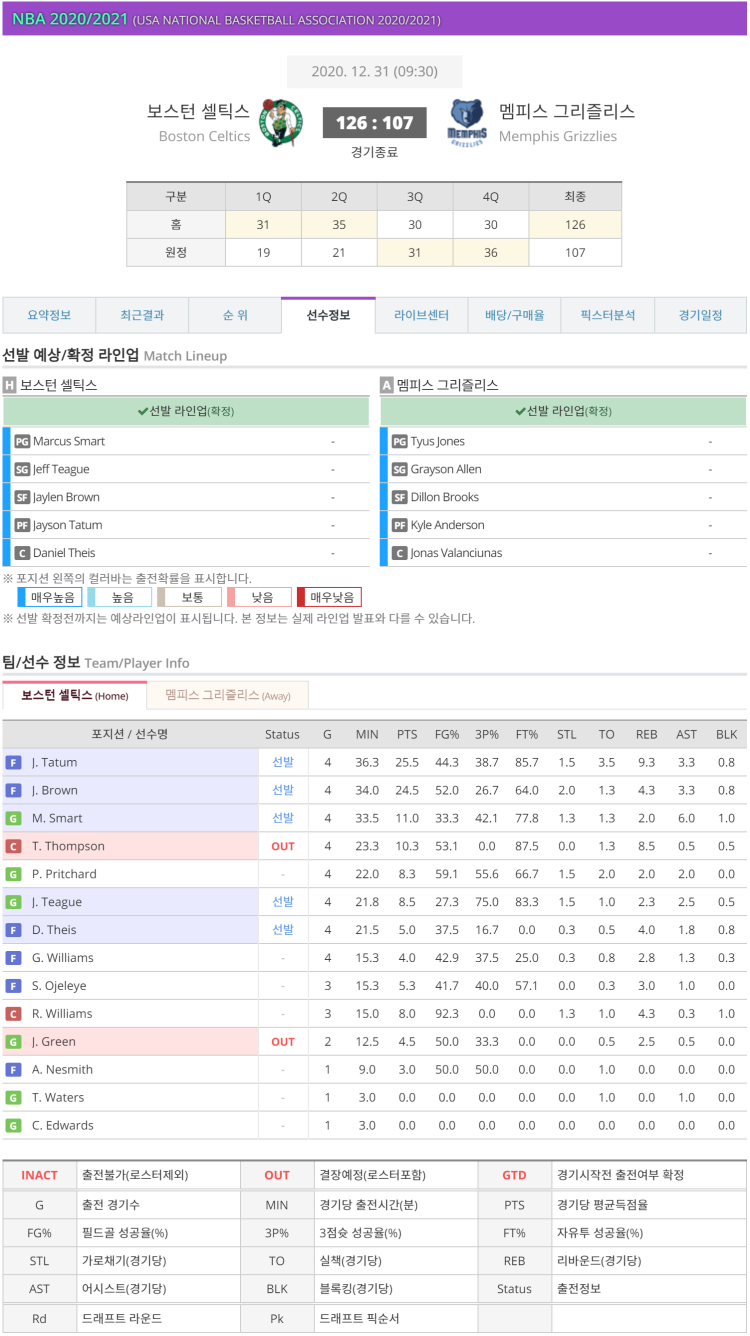Click the C position icon for T. Thompson
750x1336 pixels.
[13, 846]
